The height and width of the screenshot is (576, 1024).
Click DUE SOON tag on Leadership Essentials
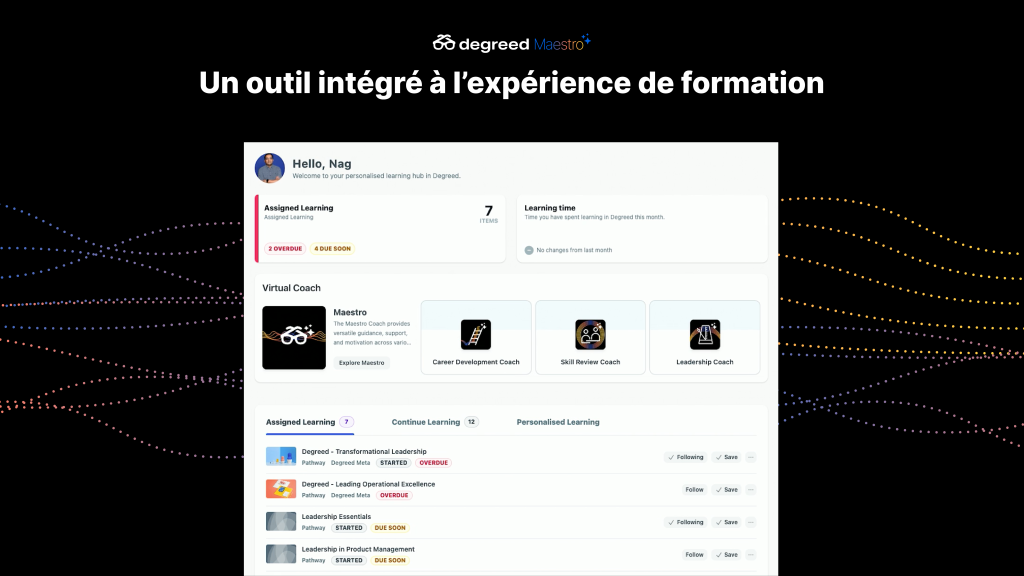390,528
